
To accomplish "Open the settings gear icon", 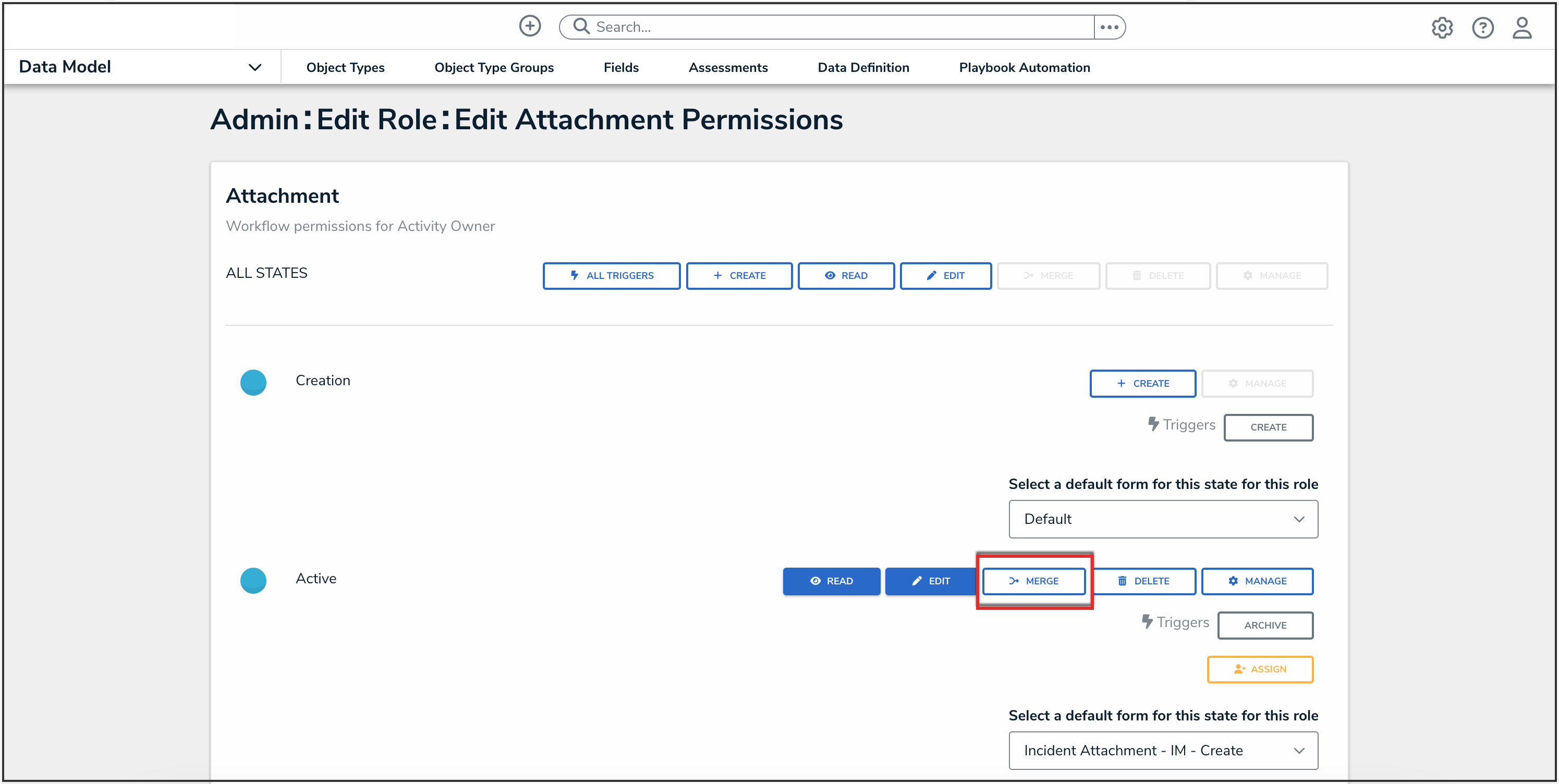I will tap(1442, 28).
